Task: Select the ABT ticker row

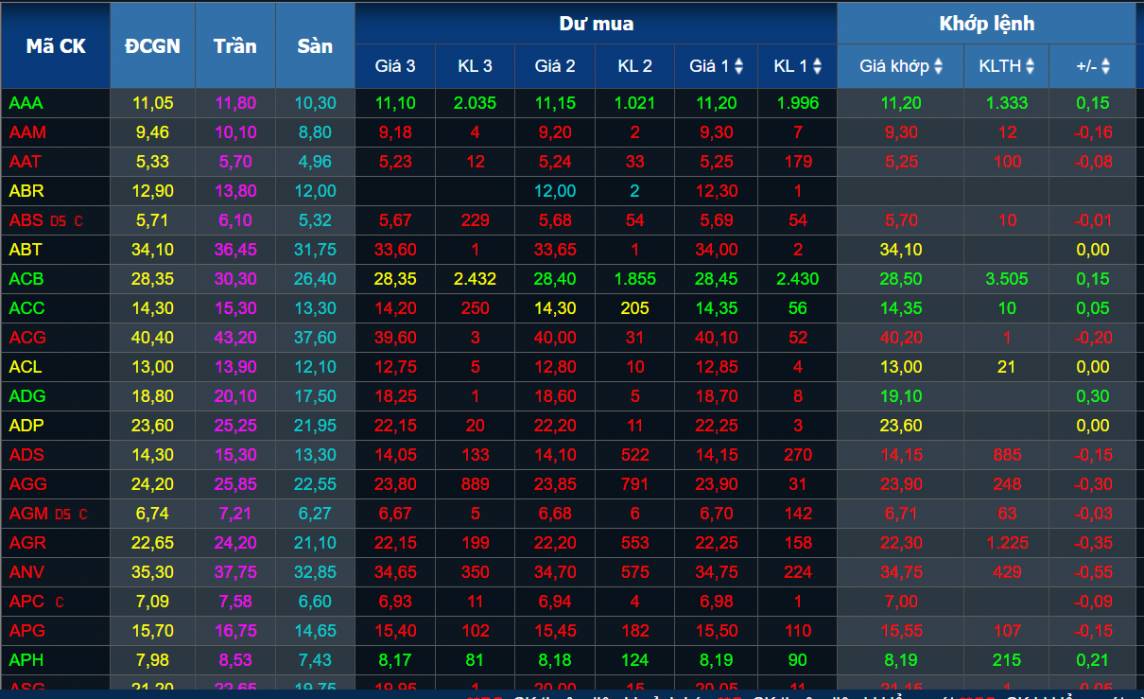Action: [x=26, y=250]
